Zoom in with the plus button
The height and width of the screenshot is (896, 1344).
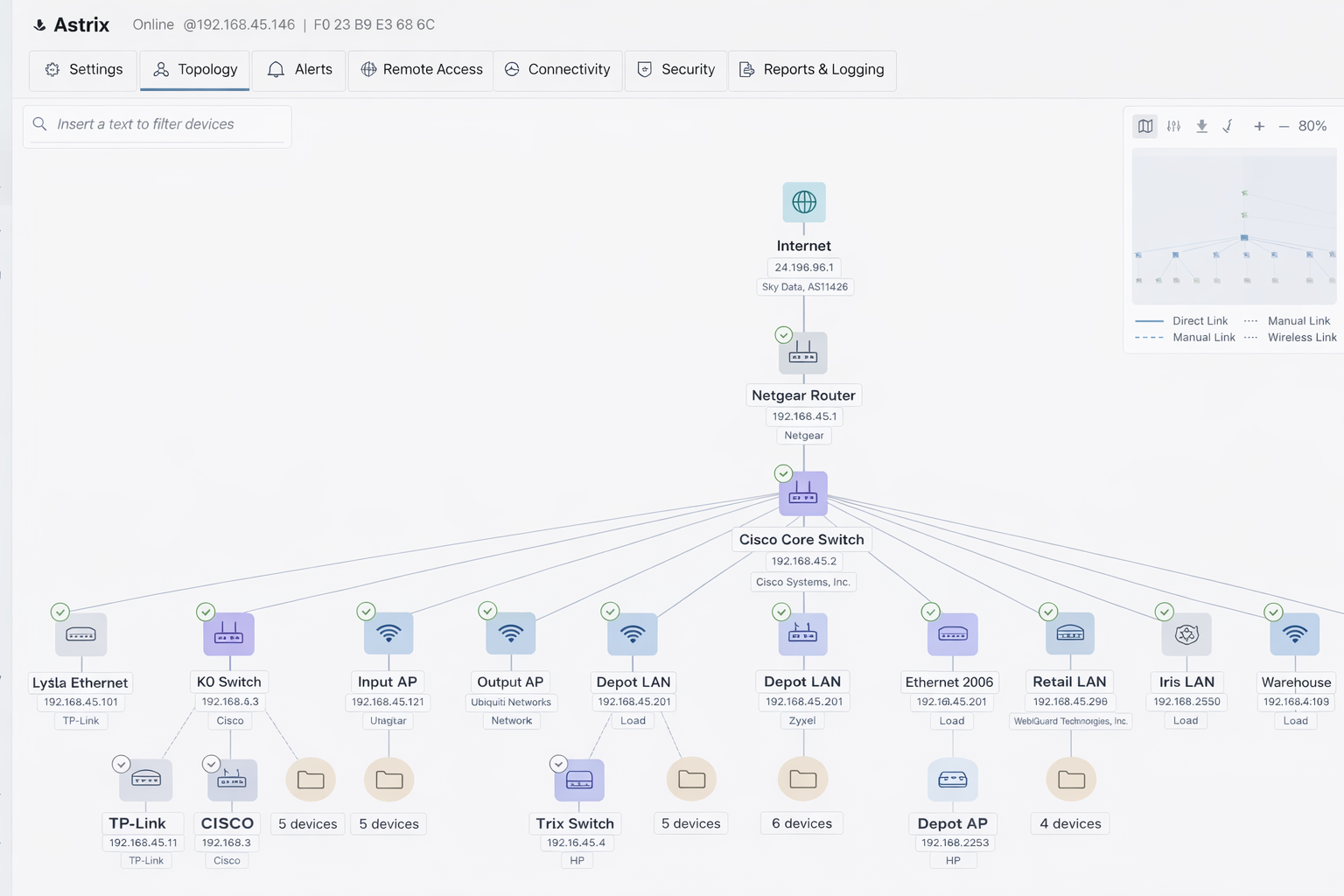(1258, 126)
